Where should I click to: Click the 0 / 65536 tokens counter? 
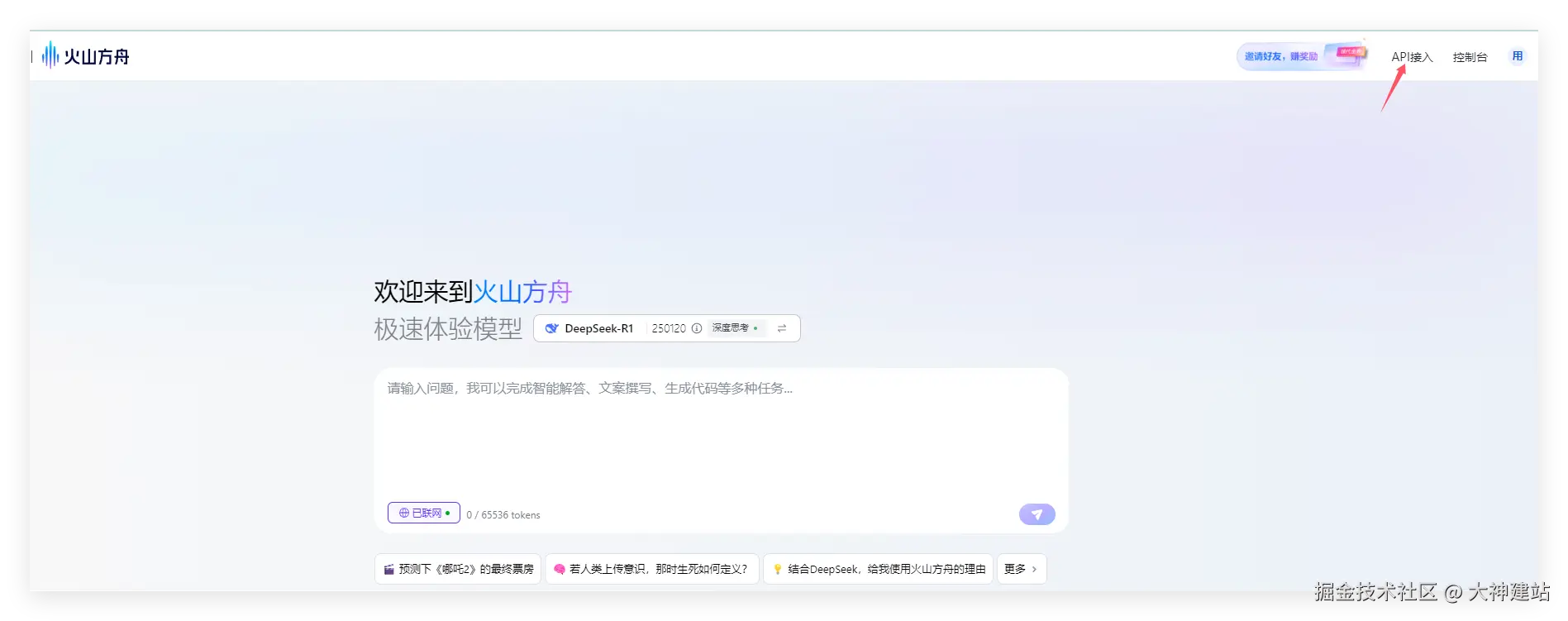[x=503, y=514]
